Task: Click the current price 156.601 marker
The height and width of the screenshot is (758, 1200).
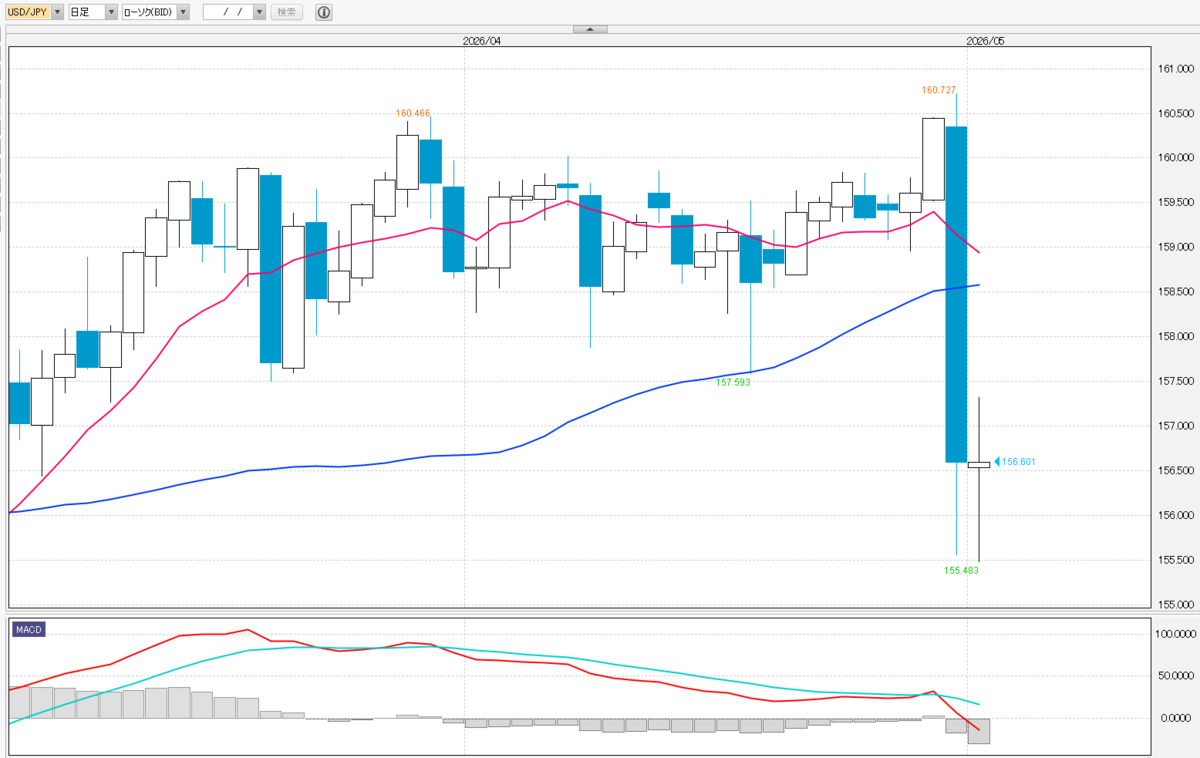Action: tap(1014, 461)
